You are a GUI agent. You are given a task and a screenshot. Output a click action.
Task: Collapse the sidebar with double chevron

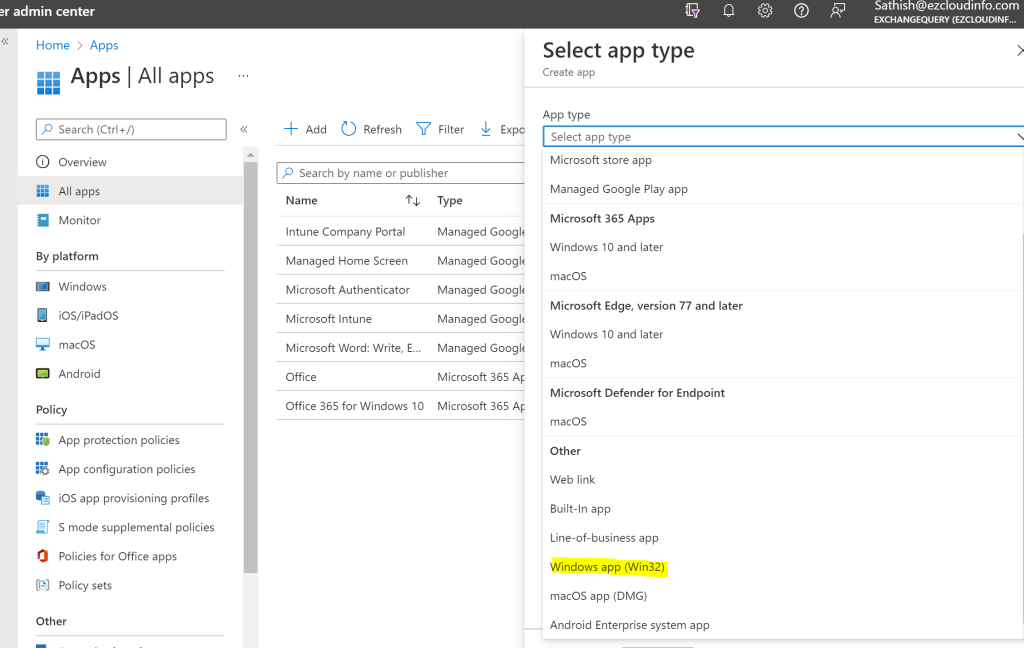(244, 129)
